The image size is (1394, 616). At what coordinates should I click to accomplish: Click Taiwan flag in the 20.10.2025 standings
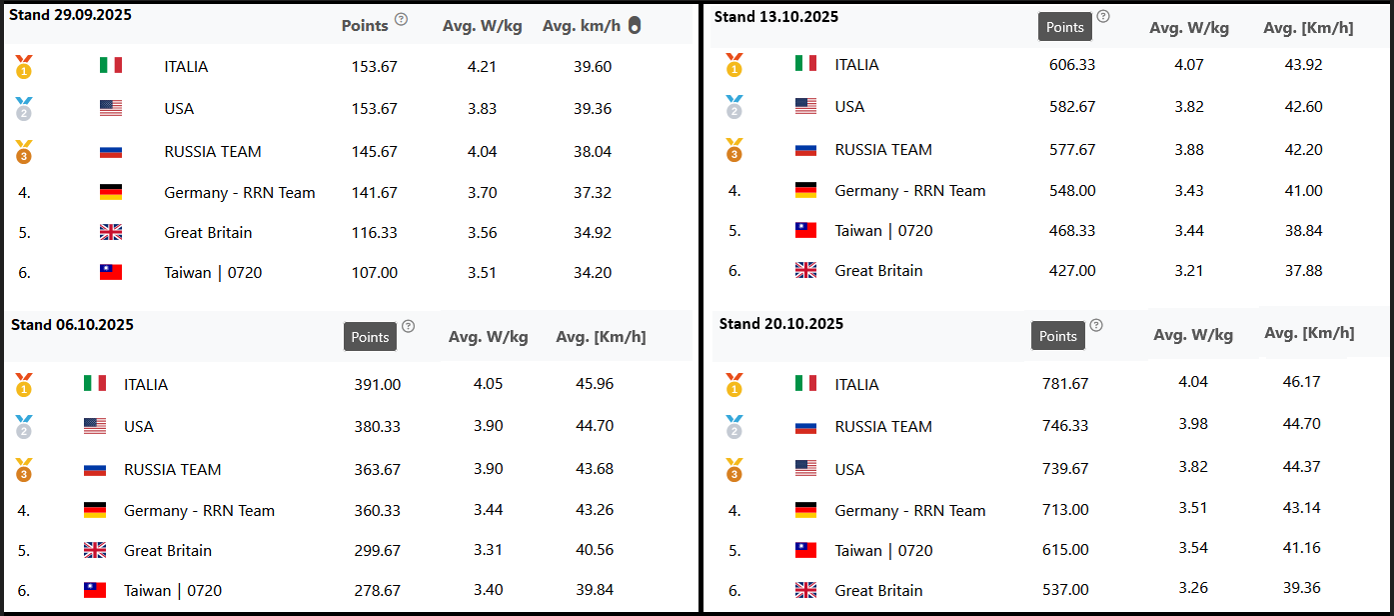click(805, 550)
